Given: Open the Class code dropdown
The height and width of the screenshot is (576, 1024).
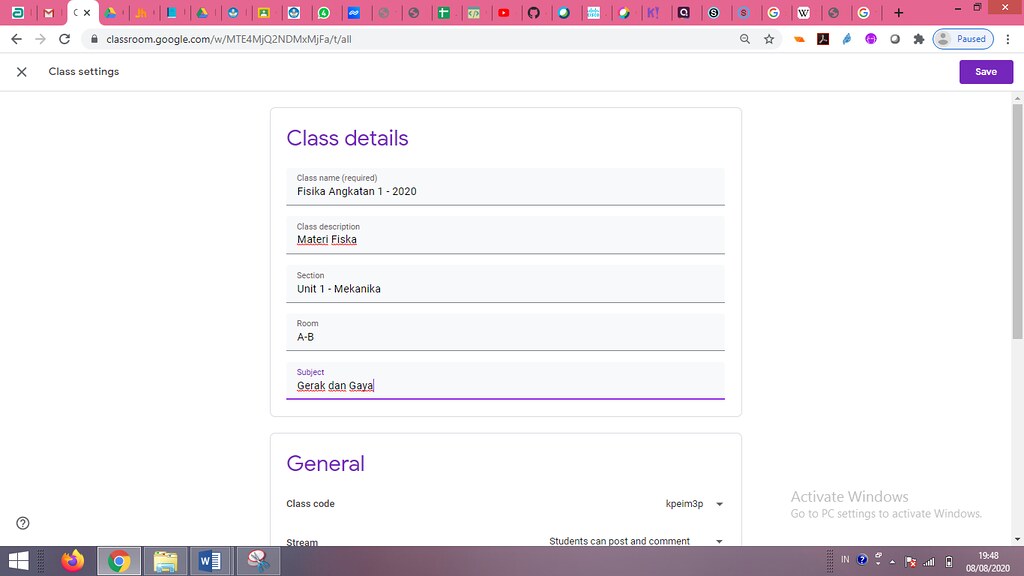Looking at the screenshot, I should 694,504.
